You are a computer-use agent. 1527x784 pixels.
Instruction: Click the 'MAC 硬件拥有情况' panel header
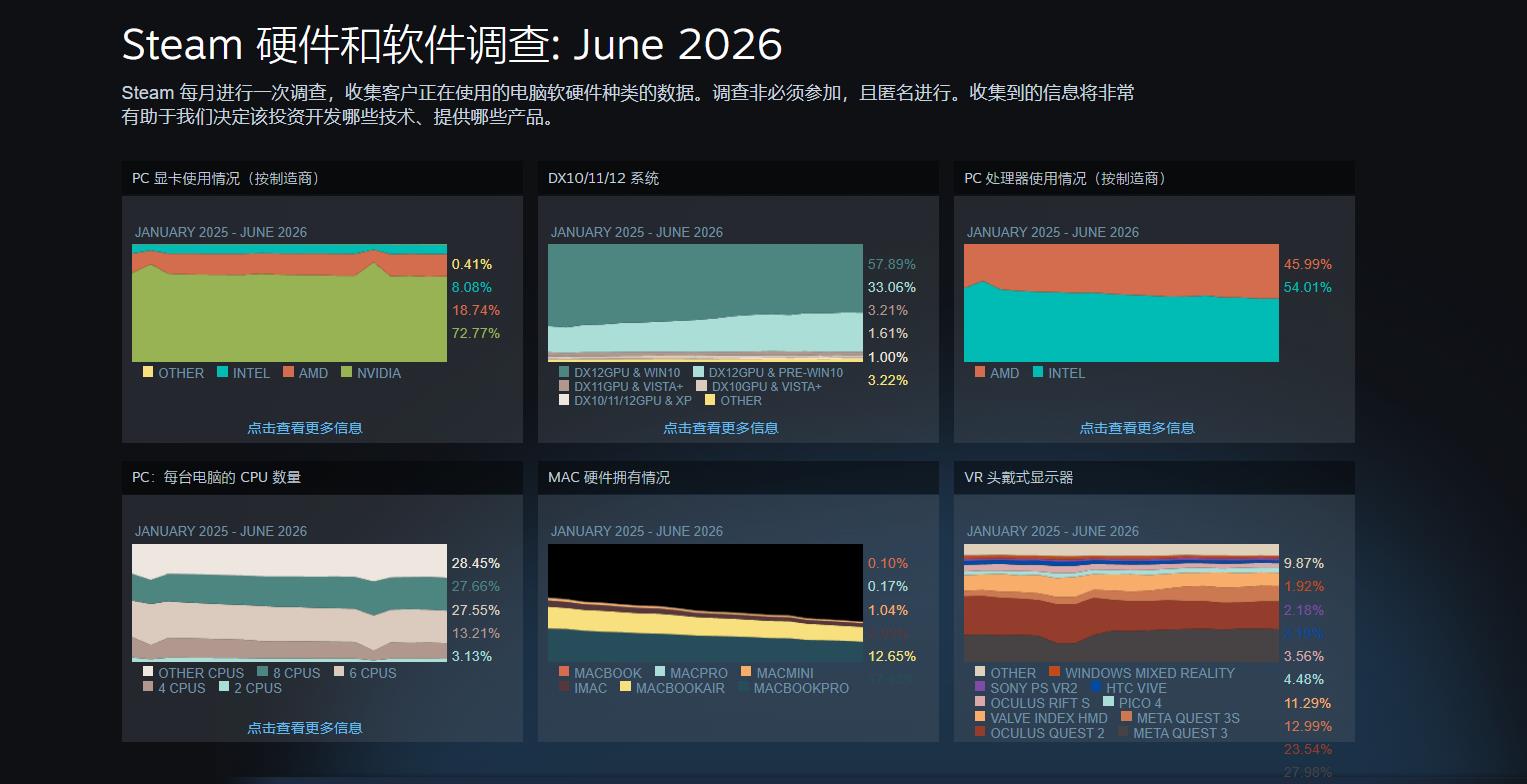738,477
